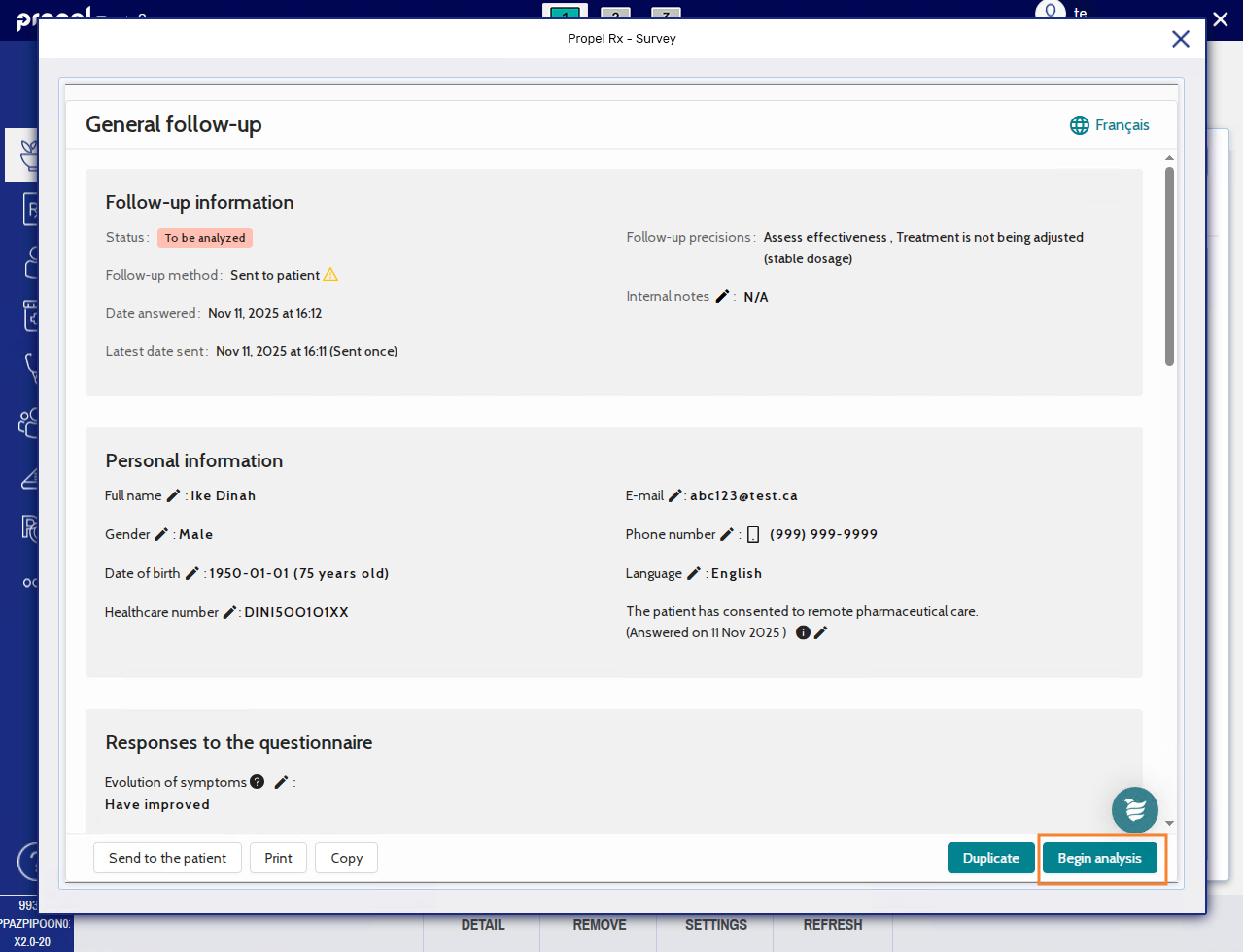1243x952 pixels.
Task: Click the Copy button
Action: 346,859
